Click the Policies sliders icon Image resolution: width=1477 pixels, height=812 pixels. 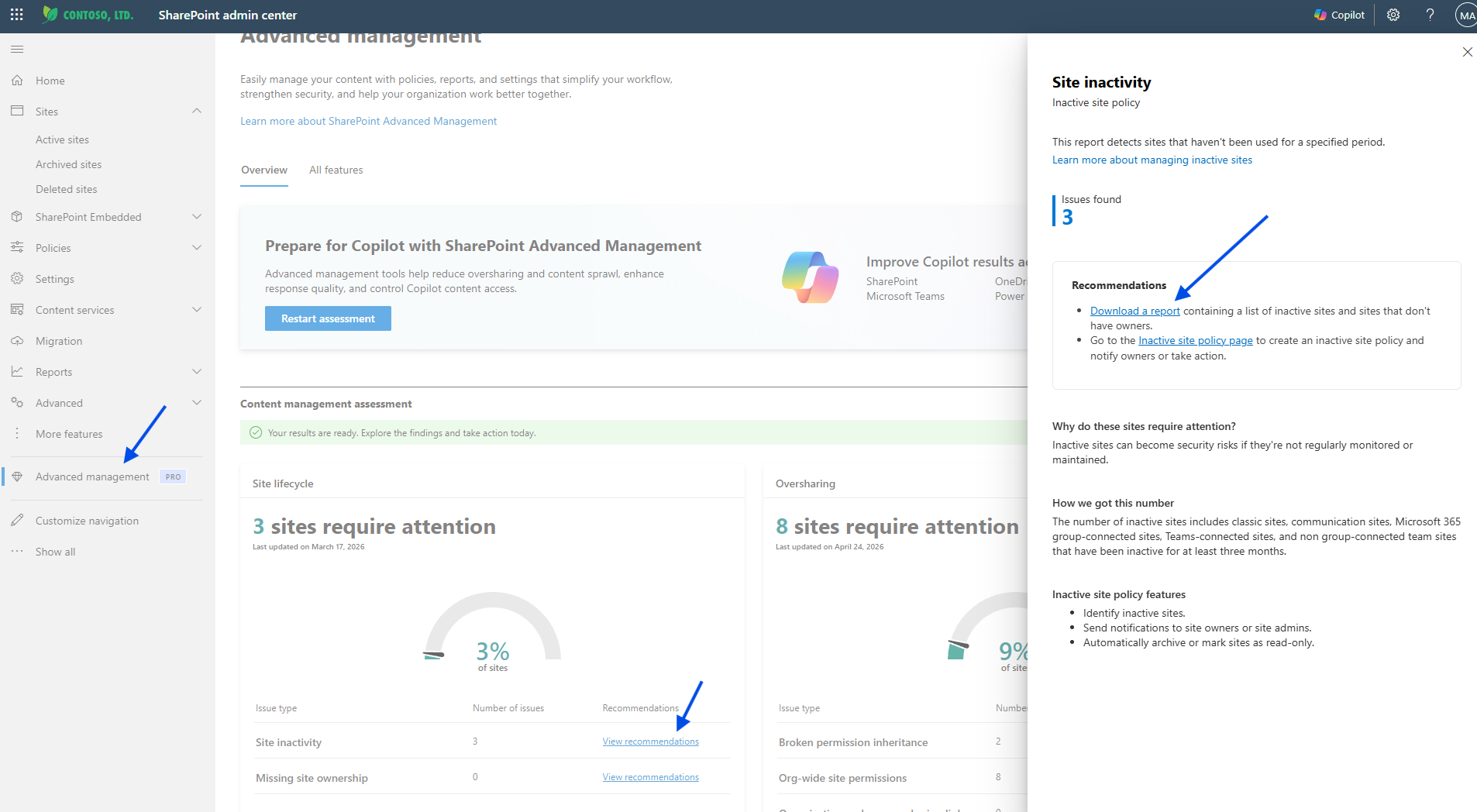click(x=17, y=248)
